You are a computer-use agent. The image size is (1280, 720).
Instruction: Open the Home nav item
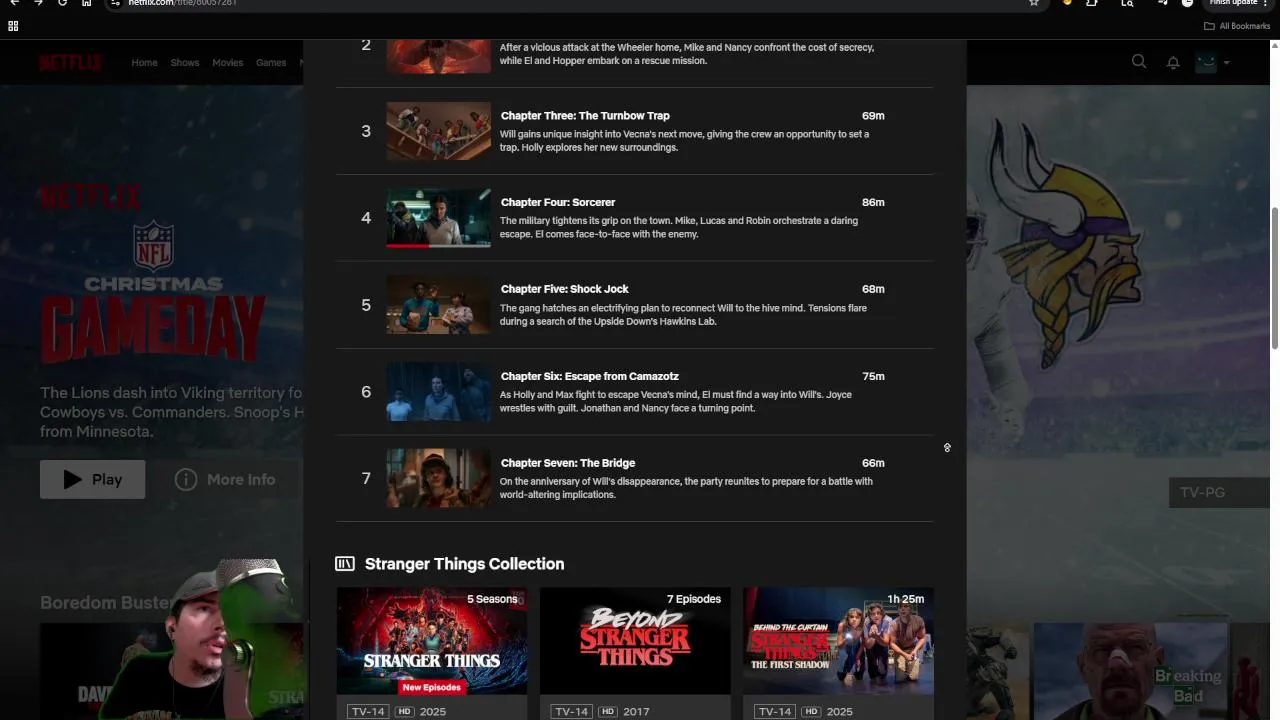tap(144, 62)
